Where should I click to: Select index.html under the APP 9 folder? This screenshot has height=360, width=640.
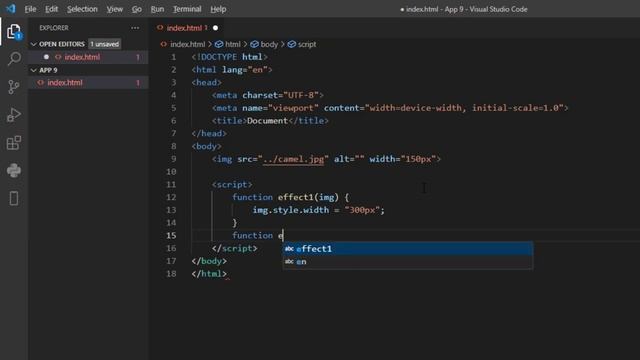click(x=88, y=82)
